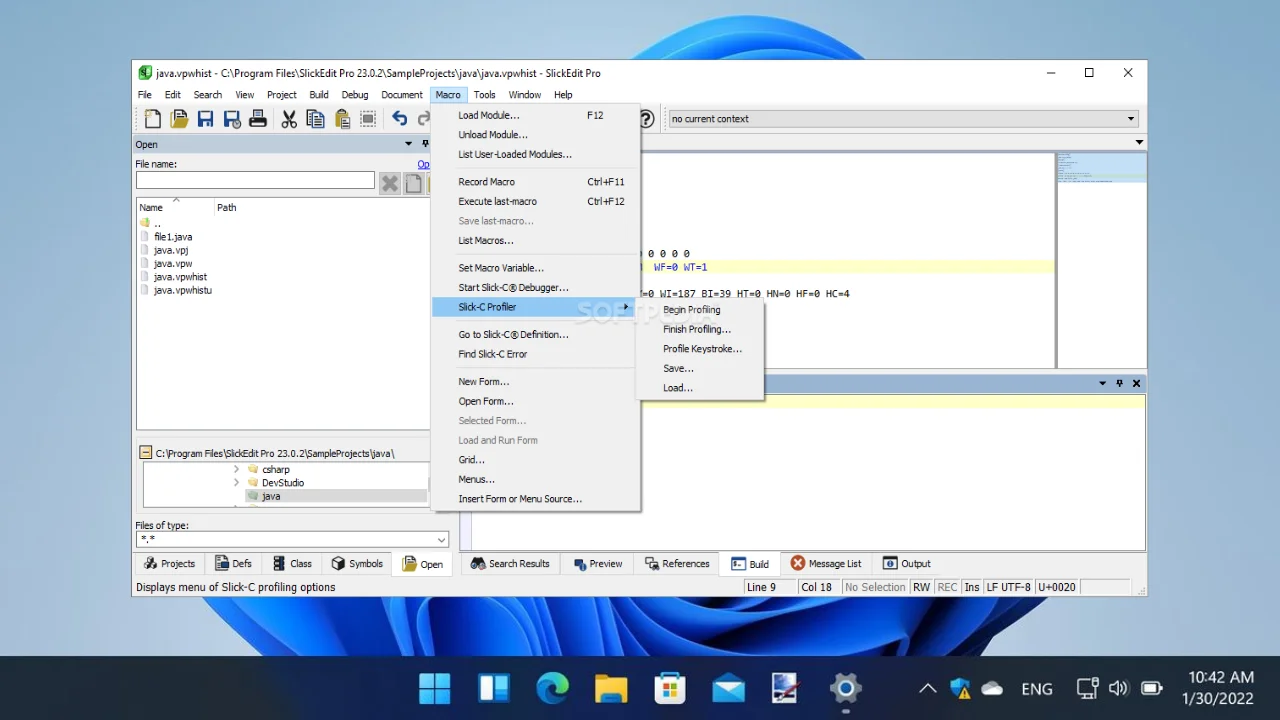Select file1.java in the file list

pos(172,237)
